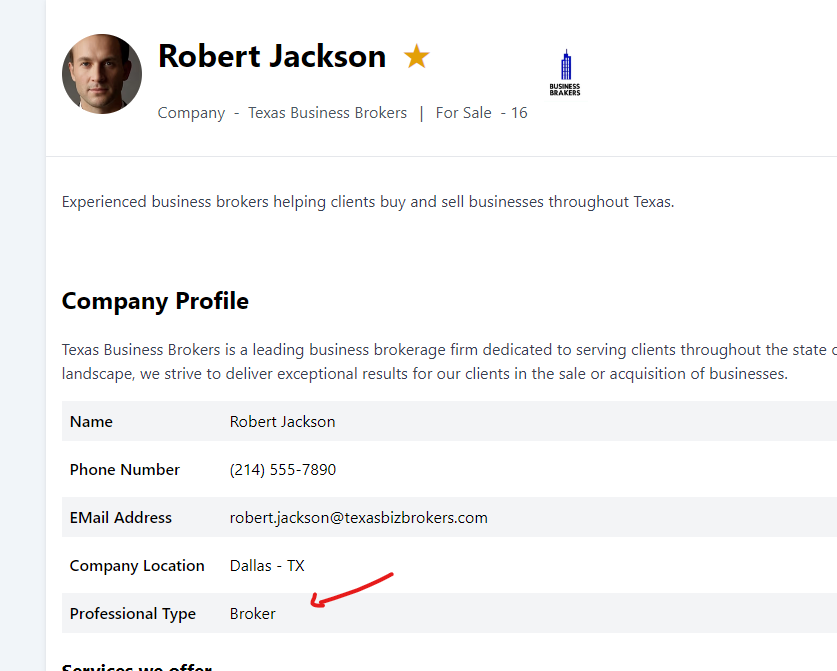Click the Company label under the name
The width and height of the screenshot is (837, 671).
[x=191, y=113]
